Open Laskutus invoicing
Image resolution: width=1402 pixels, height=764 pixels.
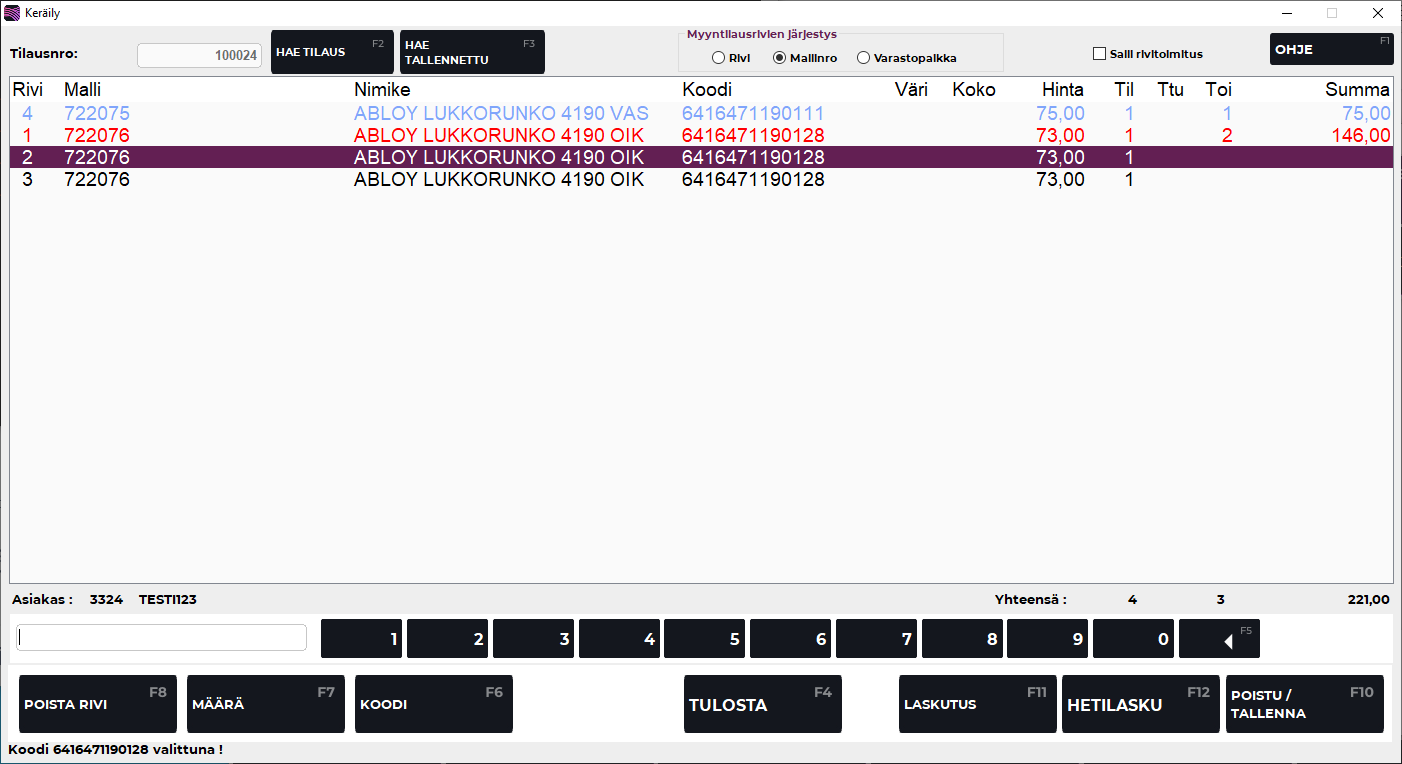(x=977, y=704)
